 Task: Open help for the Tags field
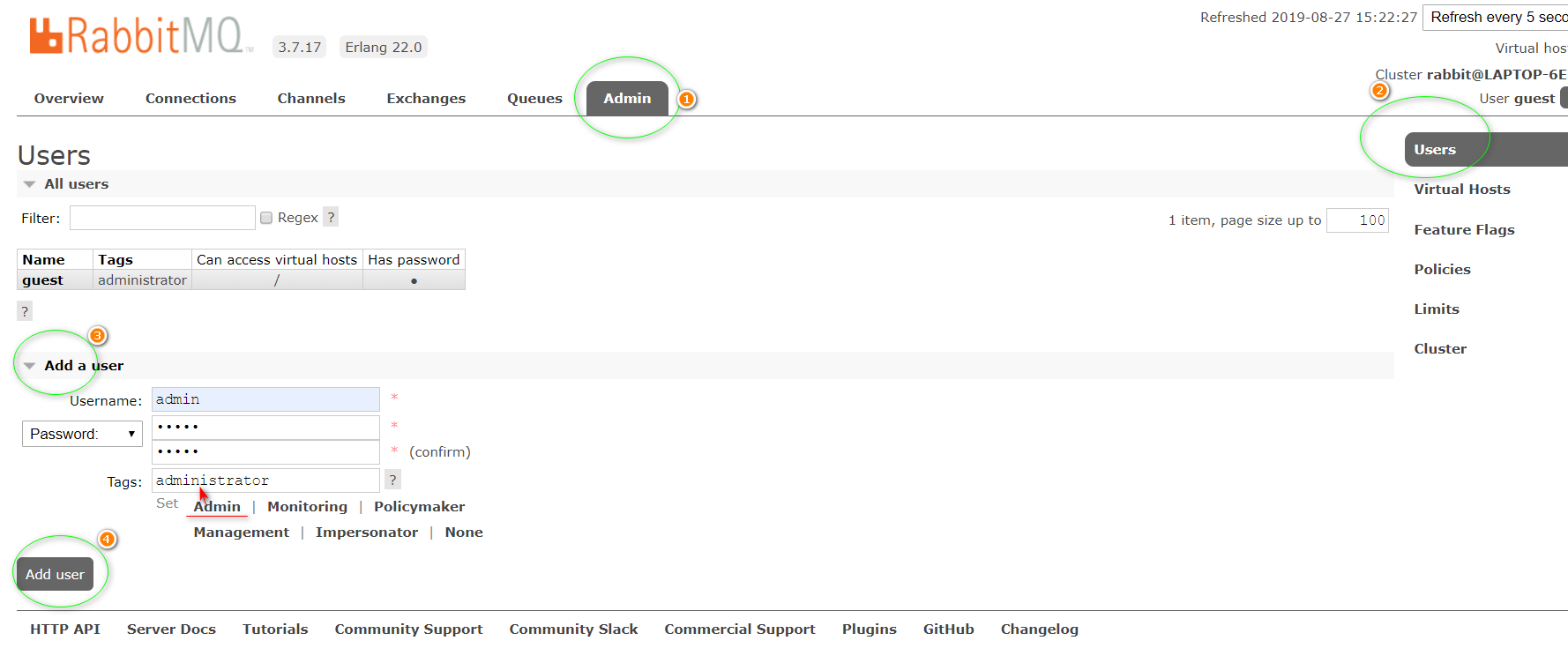tap(393, 480)
